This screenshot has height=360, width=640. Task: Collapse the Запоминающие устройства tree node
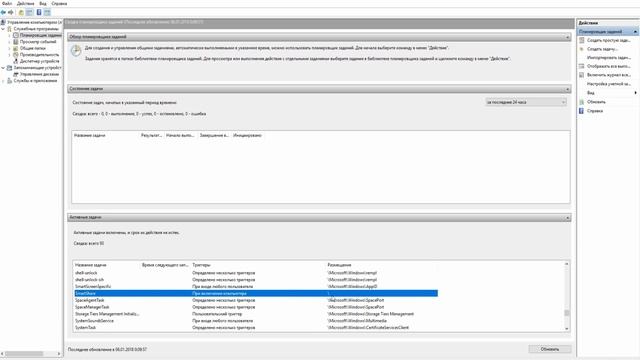pyautogui.click(x=3, y=68)
